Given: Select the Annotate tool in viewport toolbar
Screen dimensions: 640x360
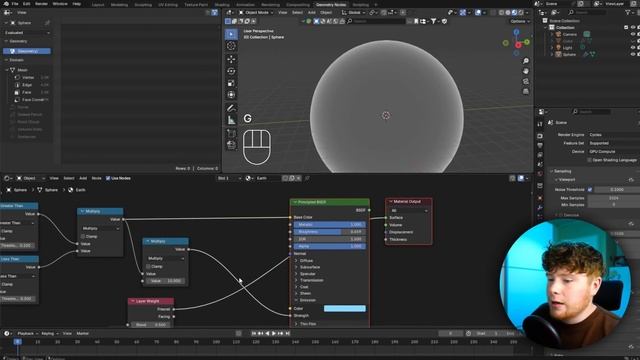Looking at the screenshot, I should coord(231,108).
